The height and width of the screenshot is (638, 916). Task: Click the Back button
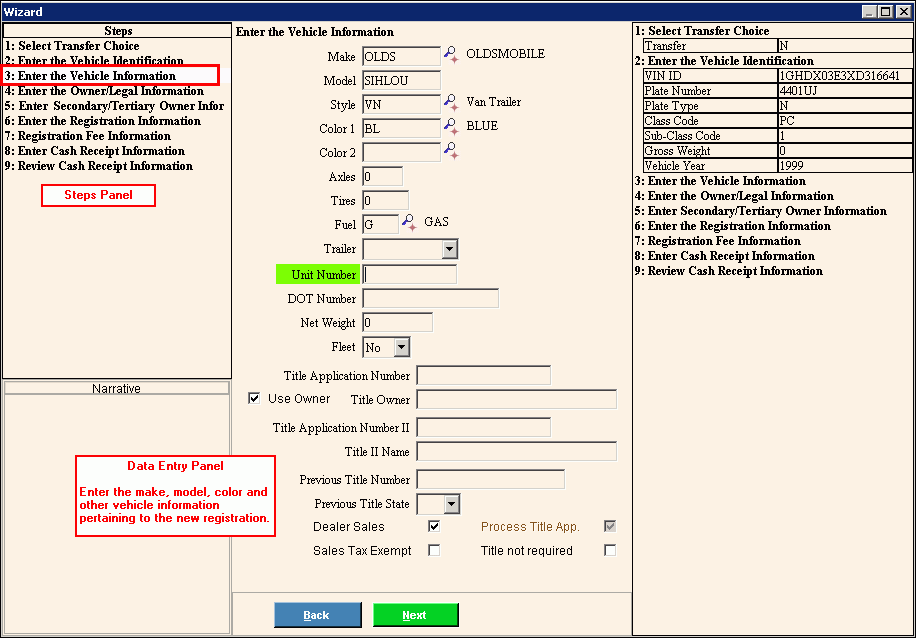click(x=318, y=615)
